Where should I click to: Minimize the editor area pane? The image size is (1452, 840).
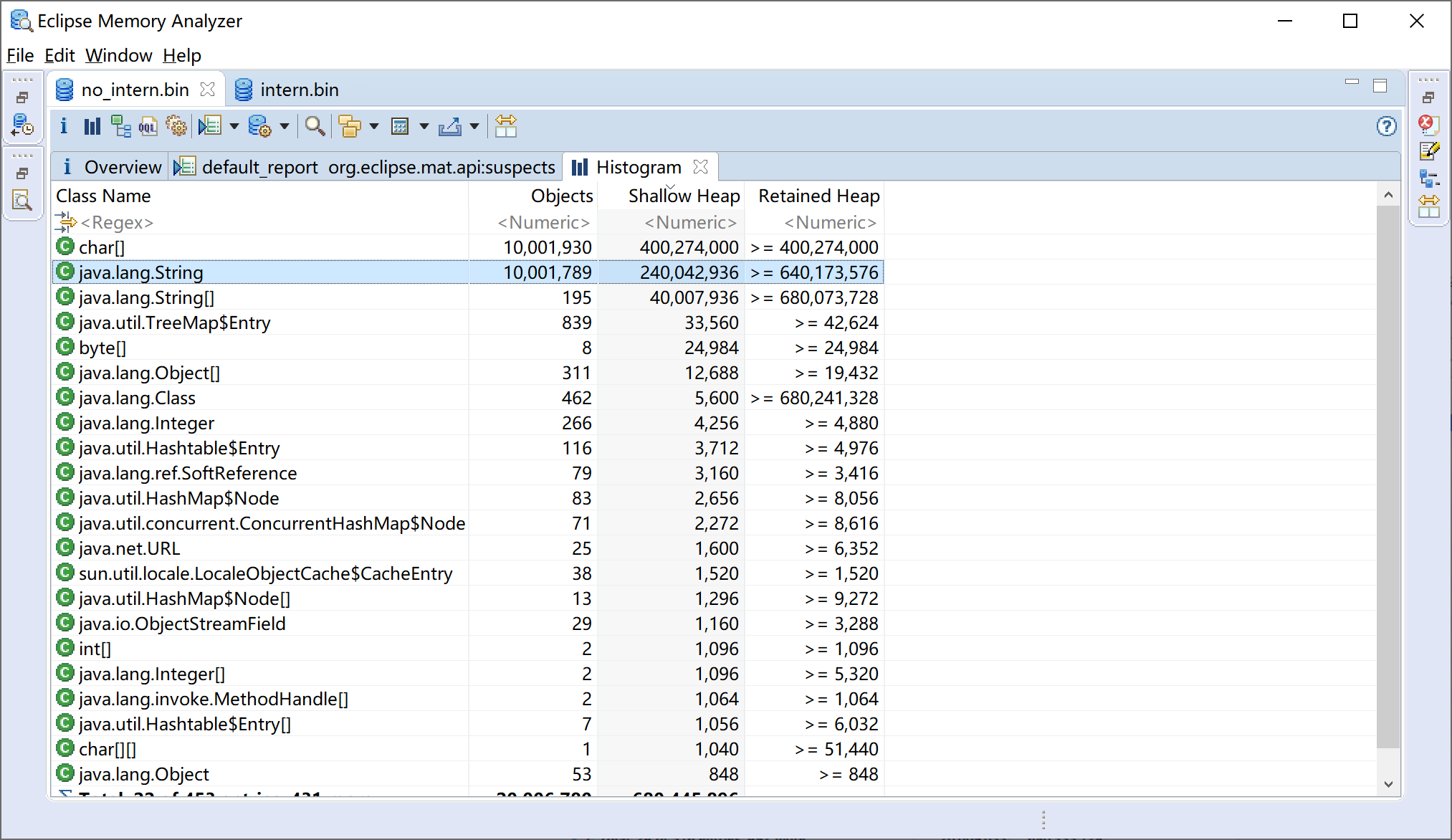click(x=1352, y=83)
